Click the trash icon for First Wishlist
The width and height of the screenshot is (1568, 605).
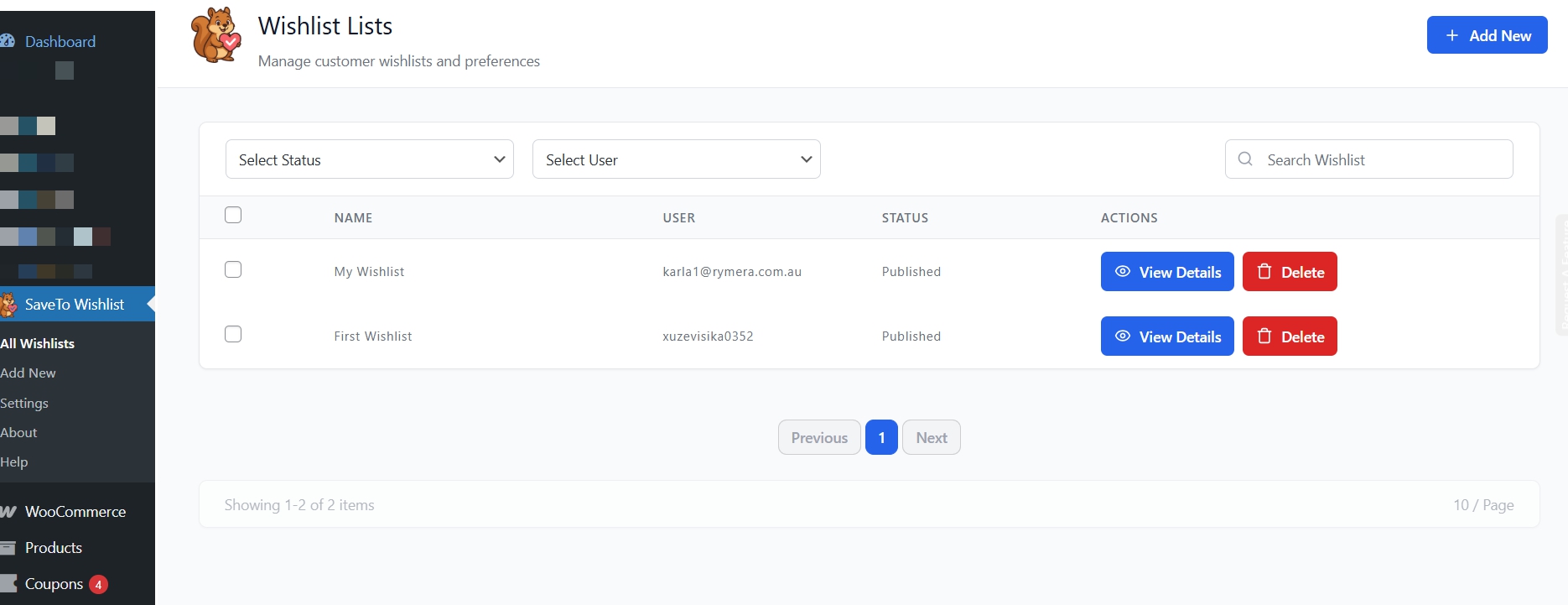click(x=1264, y=336)
